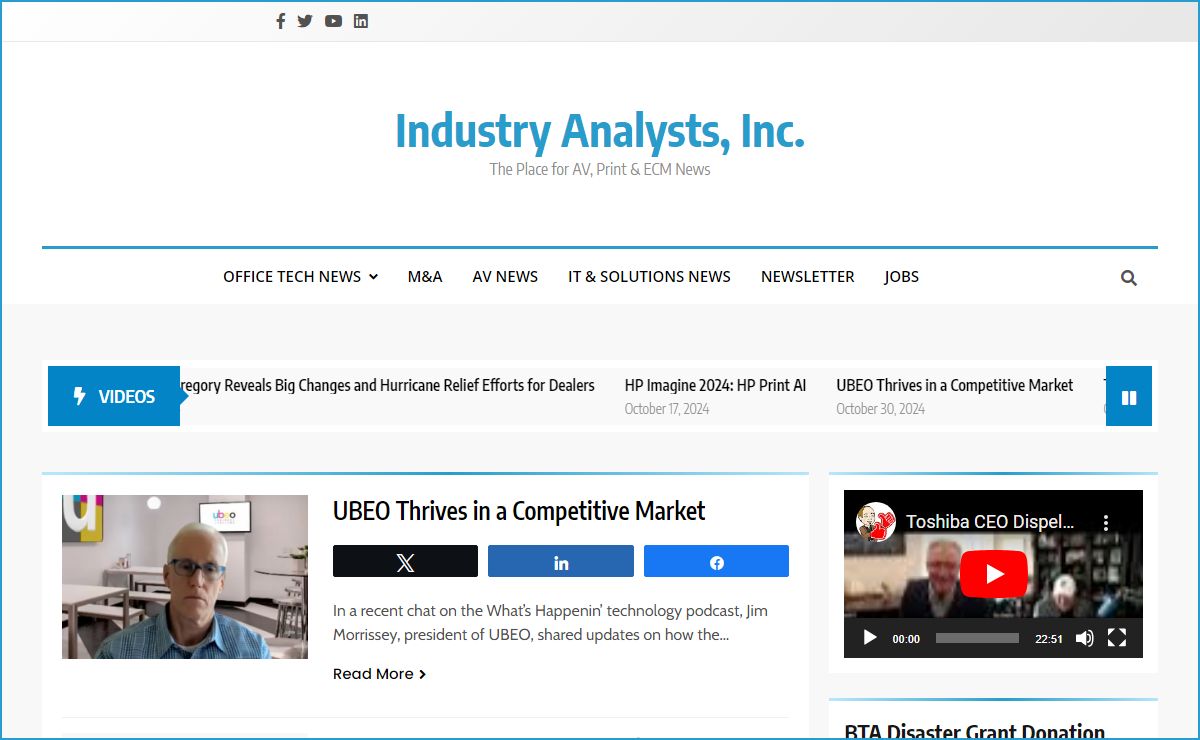1200x740 pixels.
Task: Open the Jobs menu item
Action: point(901,276)
